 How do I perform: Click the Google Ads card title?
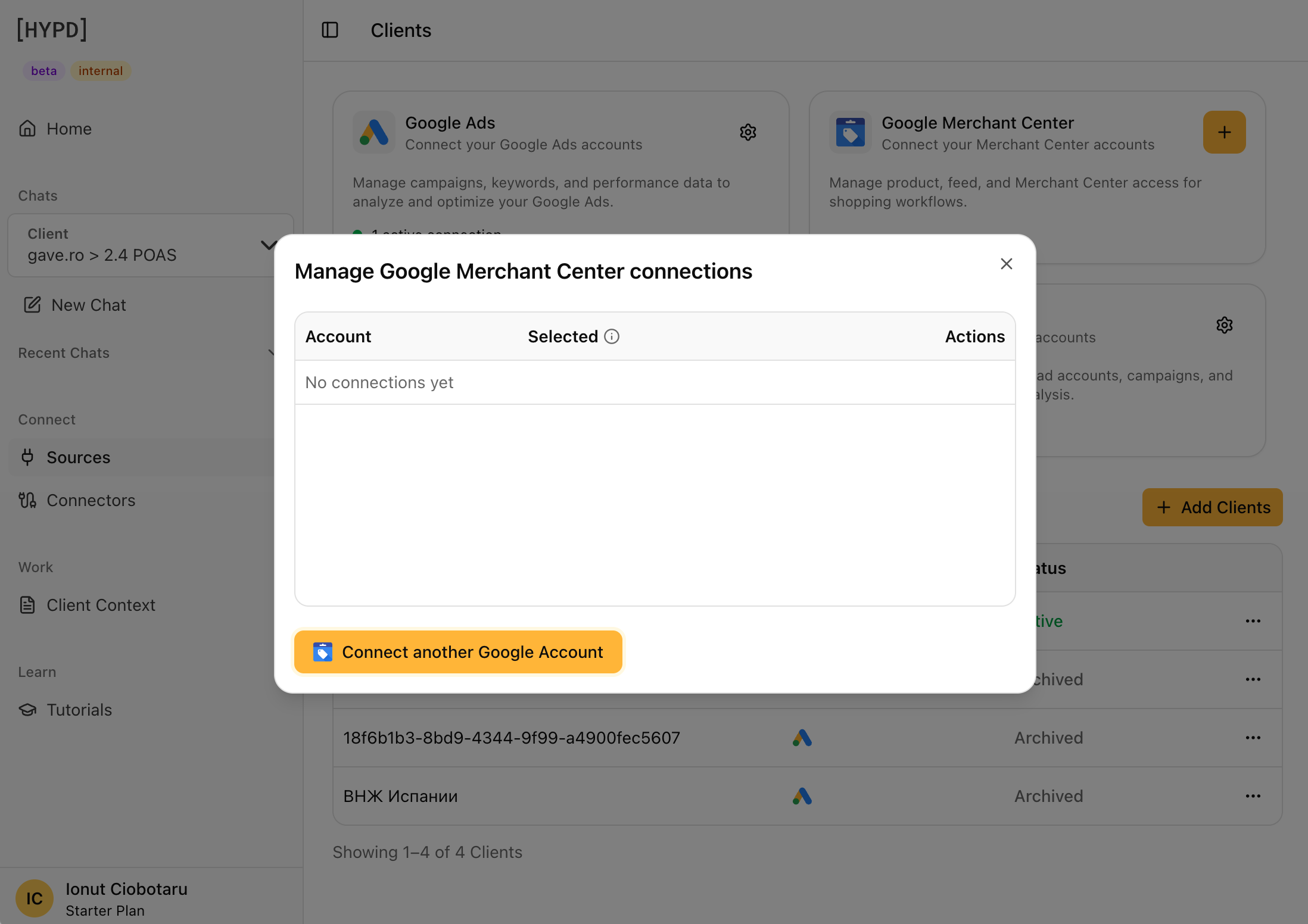tap(450, 123)
